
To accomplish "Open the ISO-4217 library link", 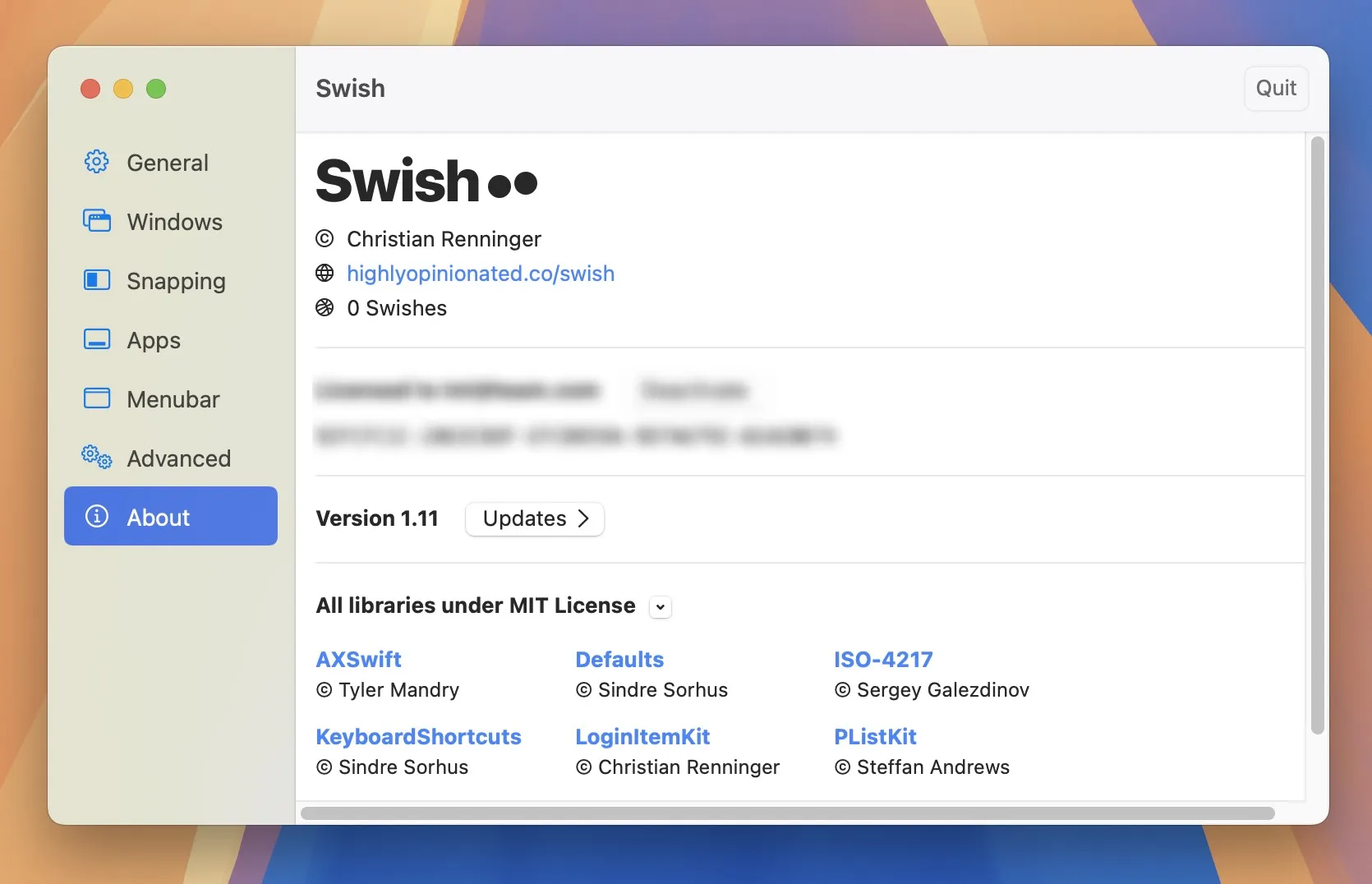I will point(883,660).
